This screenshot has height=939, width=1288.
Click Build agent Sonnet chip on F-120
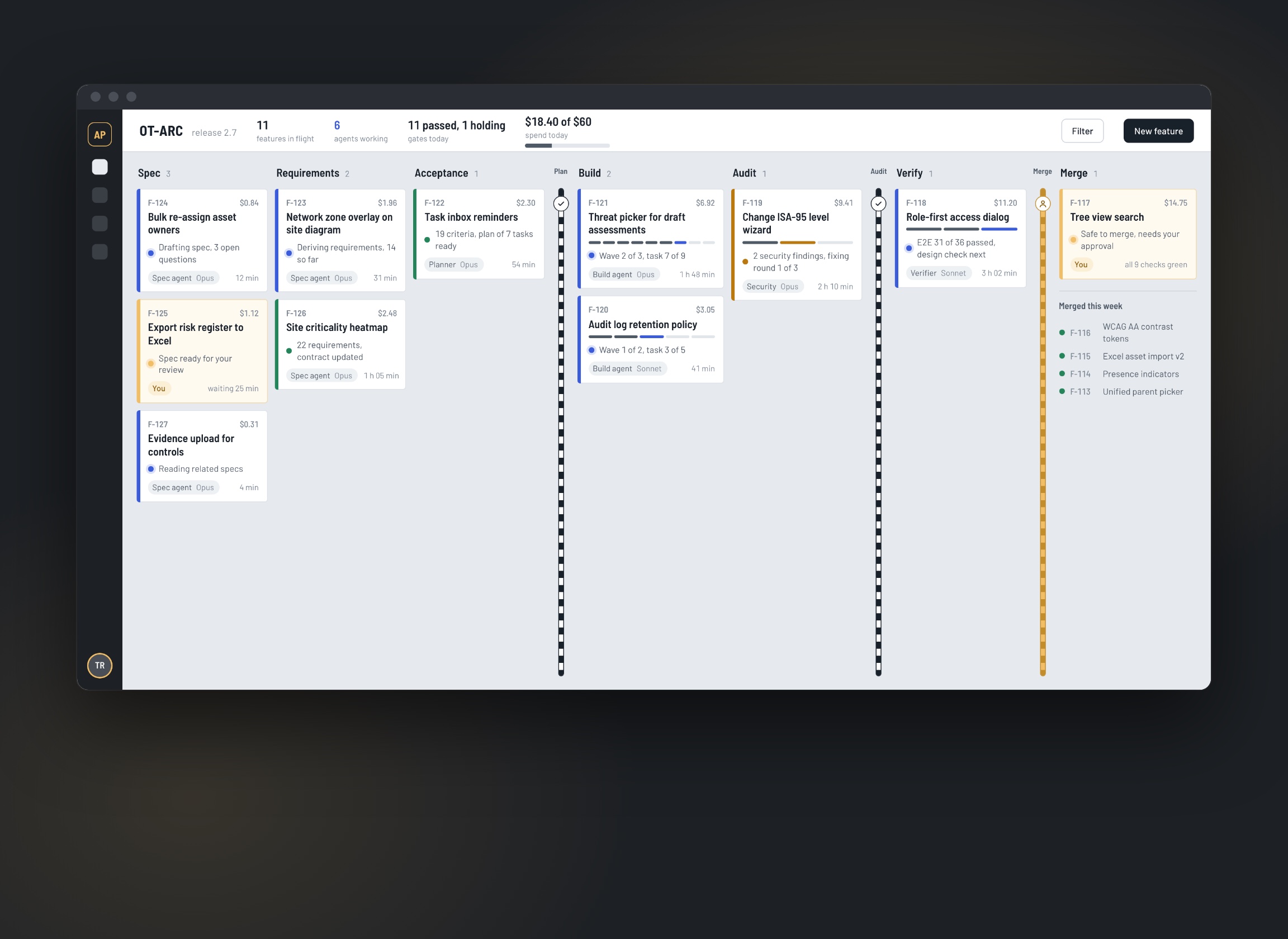[x=627, y=369]
